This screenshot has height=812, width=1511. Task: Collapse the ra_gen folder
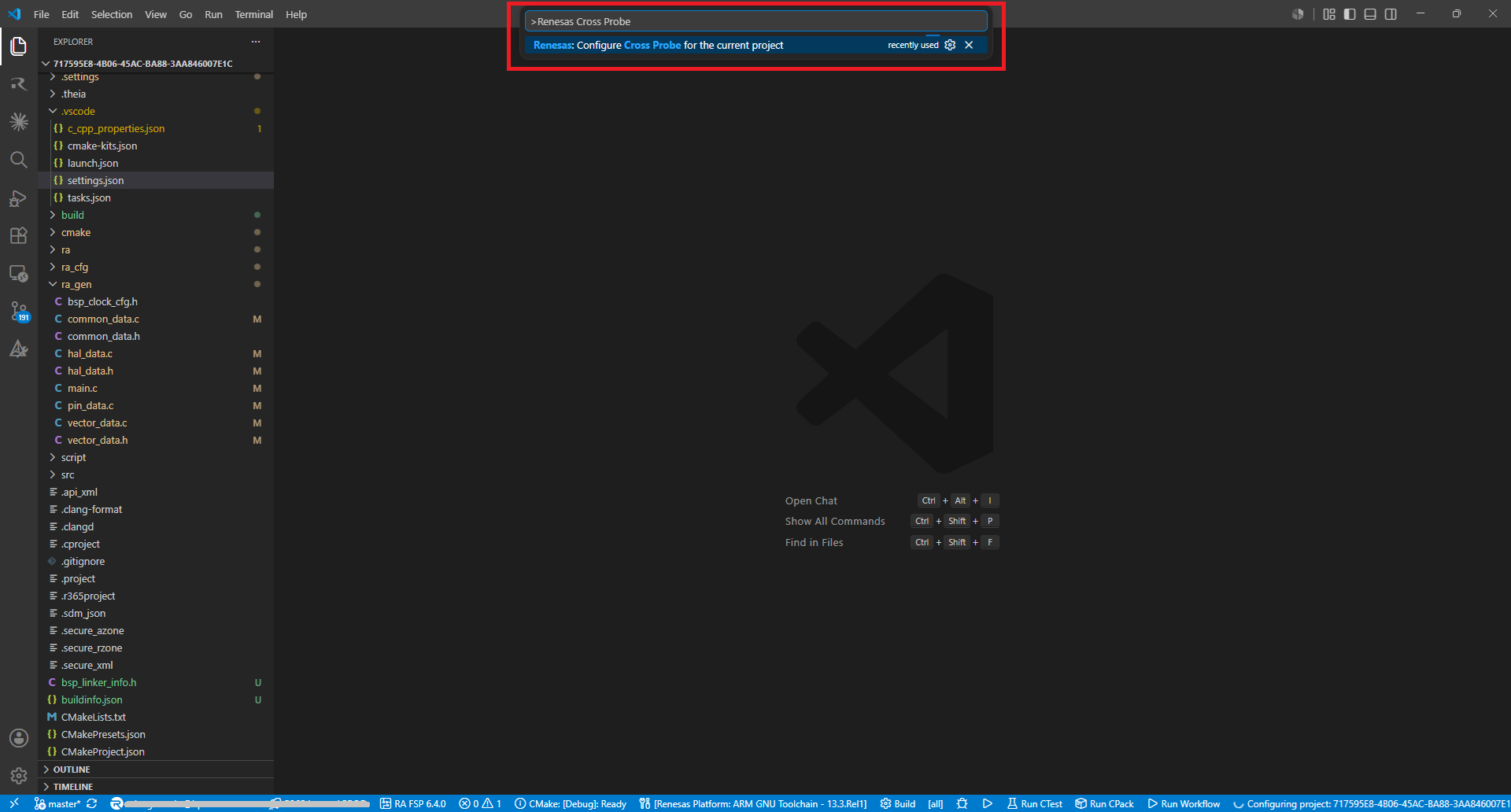click(x=156, y=284)
